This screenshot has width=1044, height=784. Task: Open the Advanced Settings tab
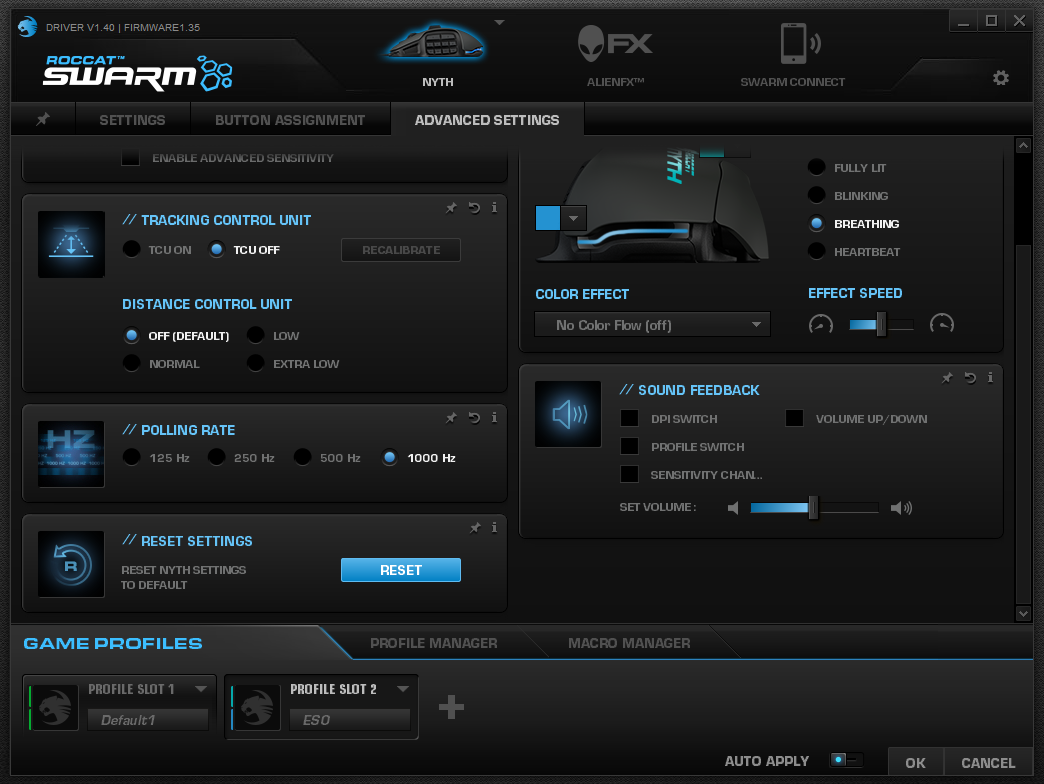(487, 120)
